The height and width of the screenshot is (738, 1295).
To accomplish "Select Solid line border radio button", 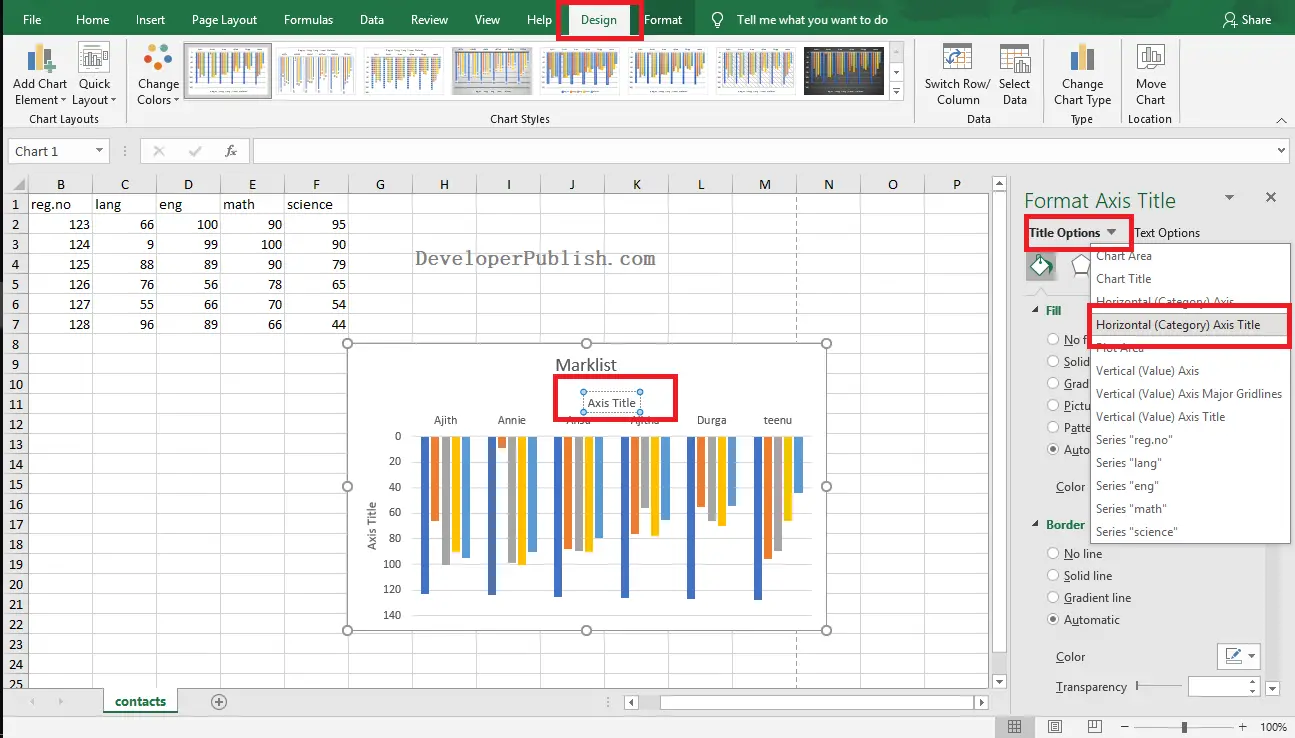I will (x=1052, y=576).
